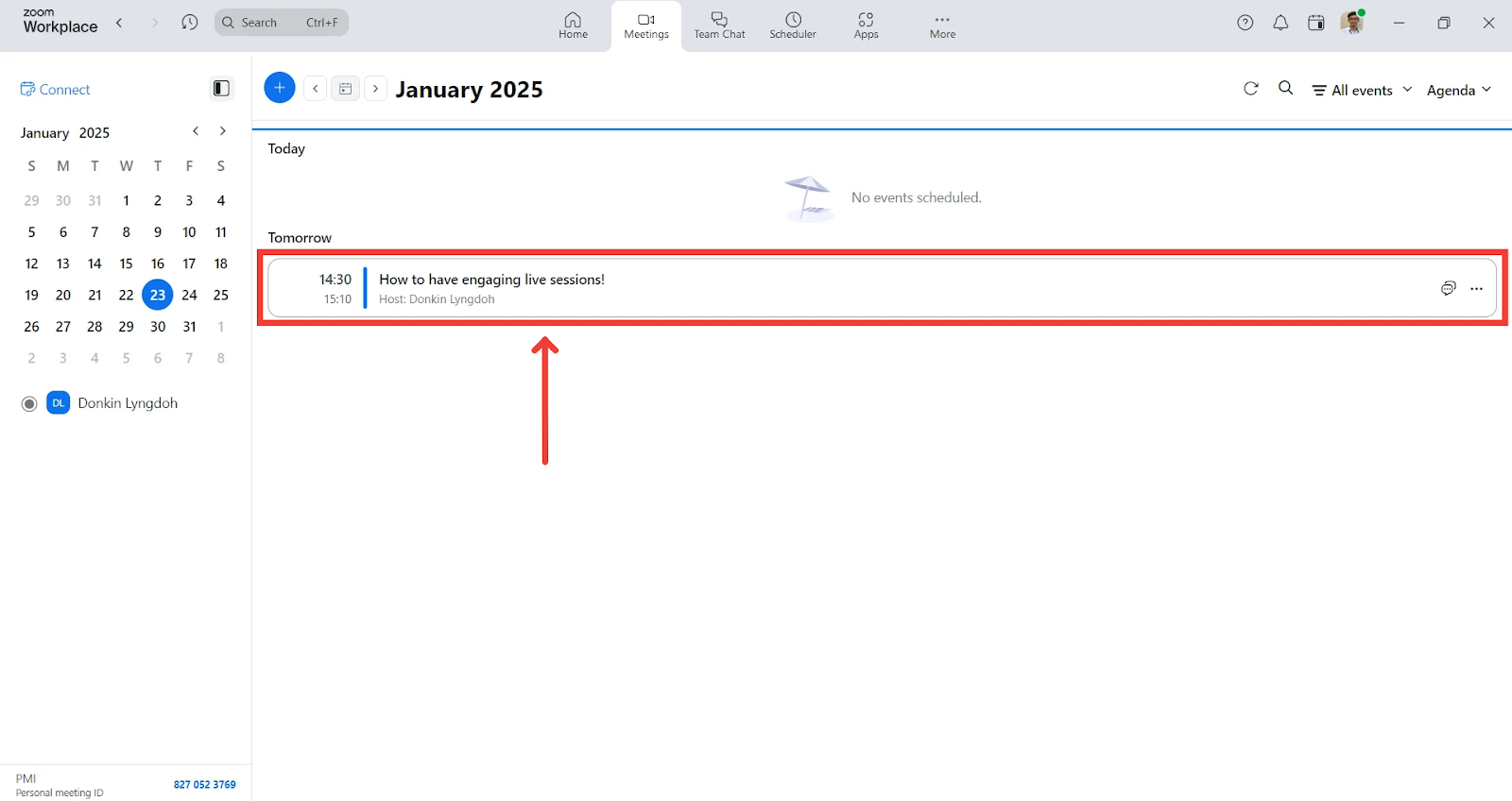1512x801 pixels.
Task: Open the notifications bell
Action: [1280, 23]
